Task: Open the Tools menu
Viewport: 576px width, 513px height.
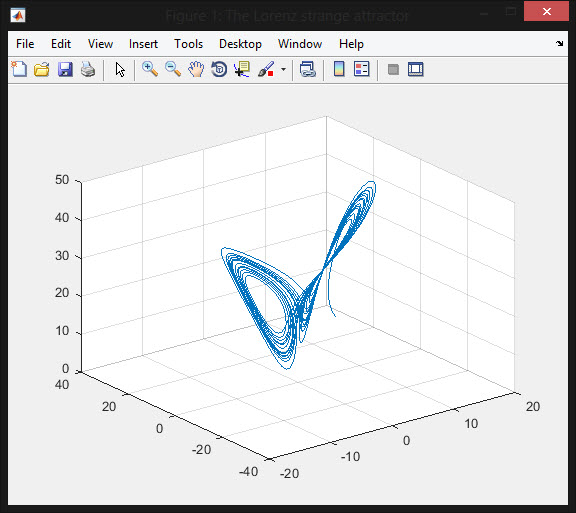Action: pos(188,44)
